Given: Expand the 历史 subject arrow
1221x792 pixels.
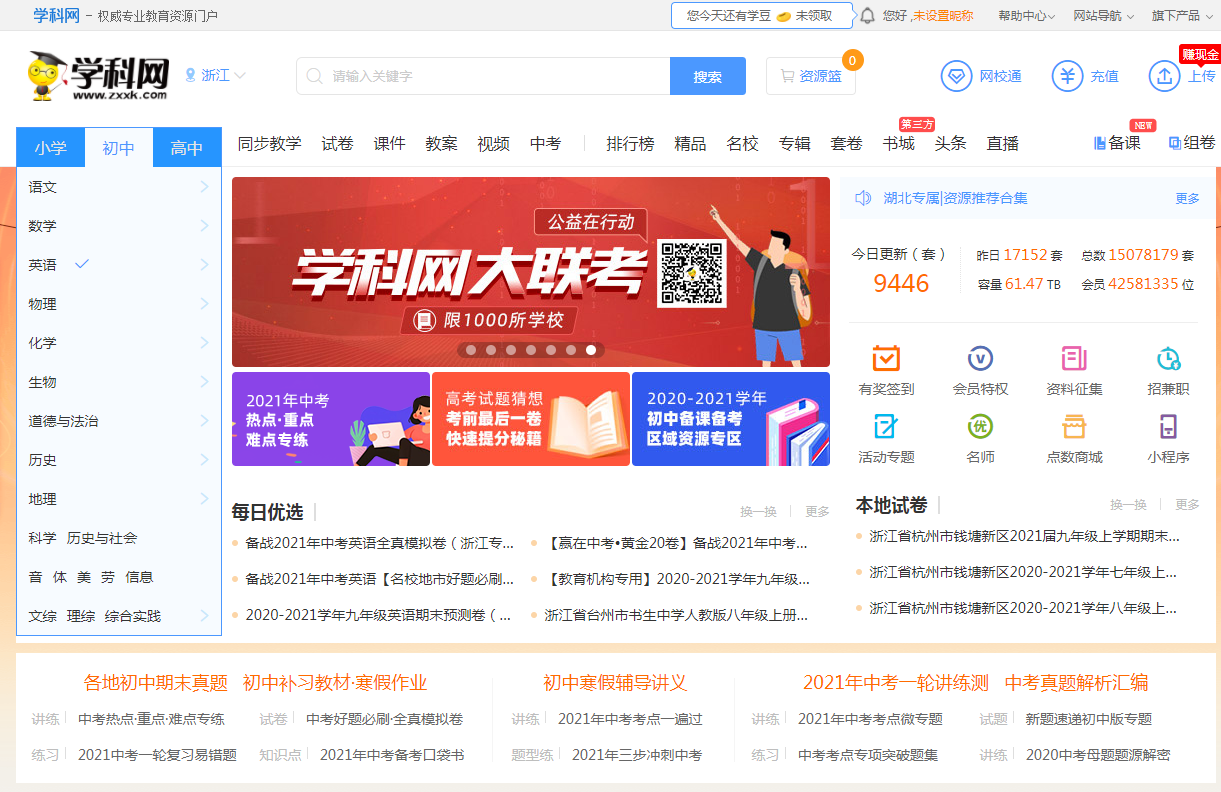Looking at the screenshot, I should (x=204, y=460).
